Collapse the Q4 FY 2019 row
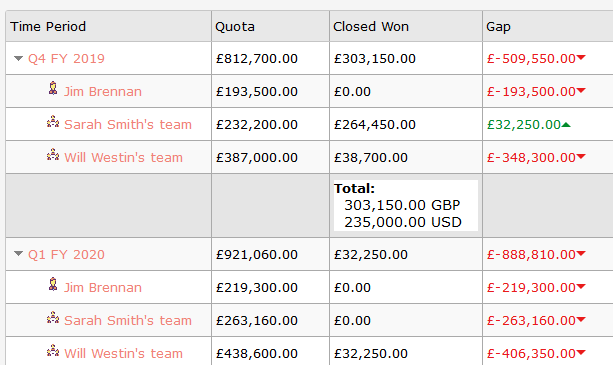613x365 pixels. point(18,59)
